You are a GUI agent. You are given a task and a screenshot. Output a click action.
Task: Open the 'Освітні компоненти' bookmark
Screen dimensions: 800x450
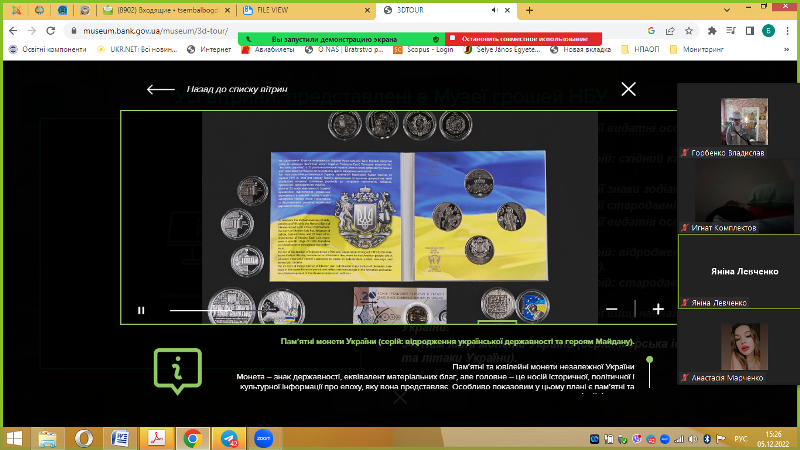pos(47,49)
